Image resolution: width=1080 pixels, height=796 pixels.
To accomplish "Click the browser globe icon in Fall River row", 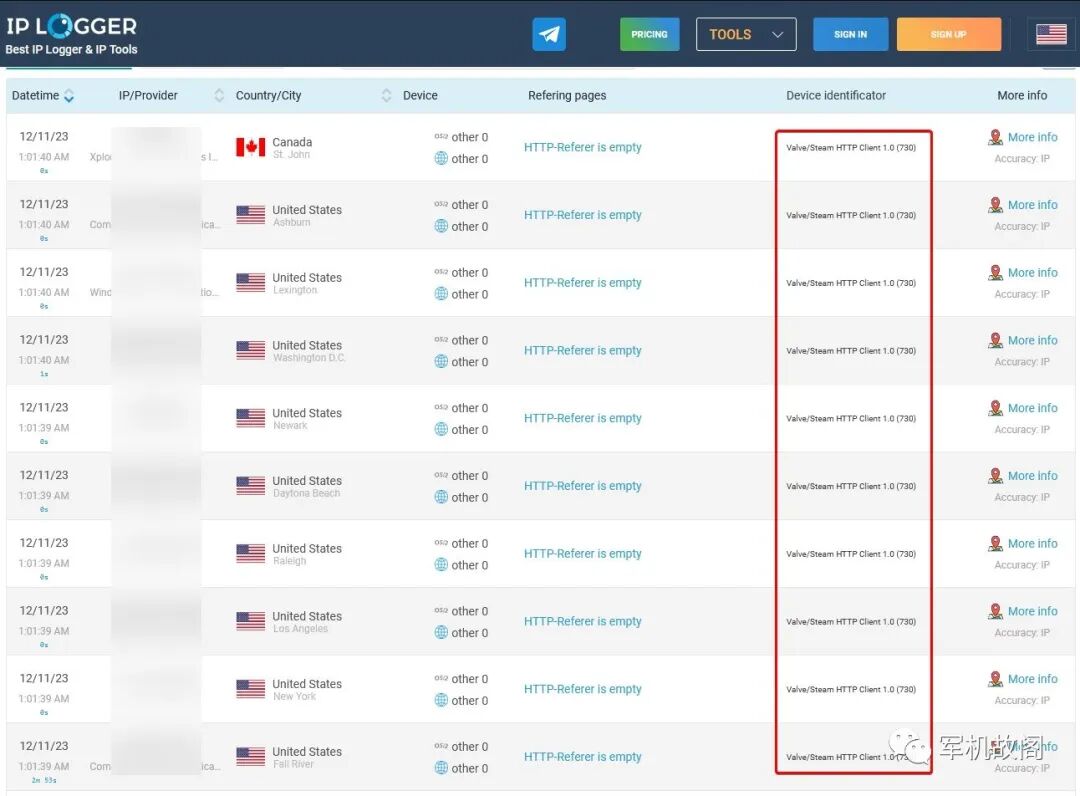I will [x=441, y=768].
